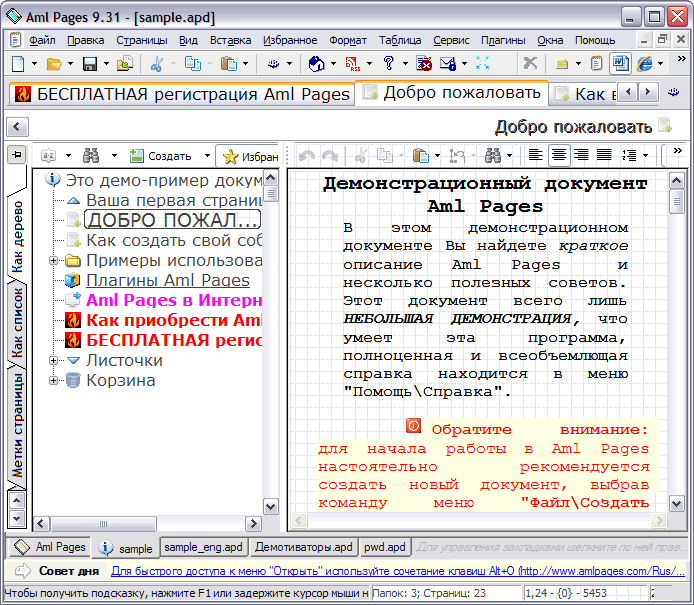Click tab scroll left arrow button
This screenshot has height=605, width=694.
628,92
